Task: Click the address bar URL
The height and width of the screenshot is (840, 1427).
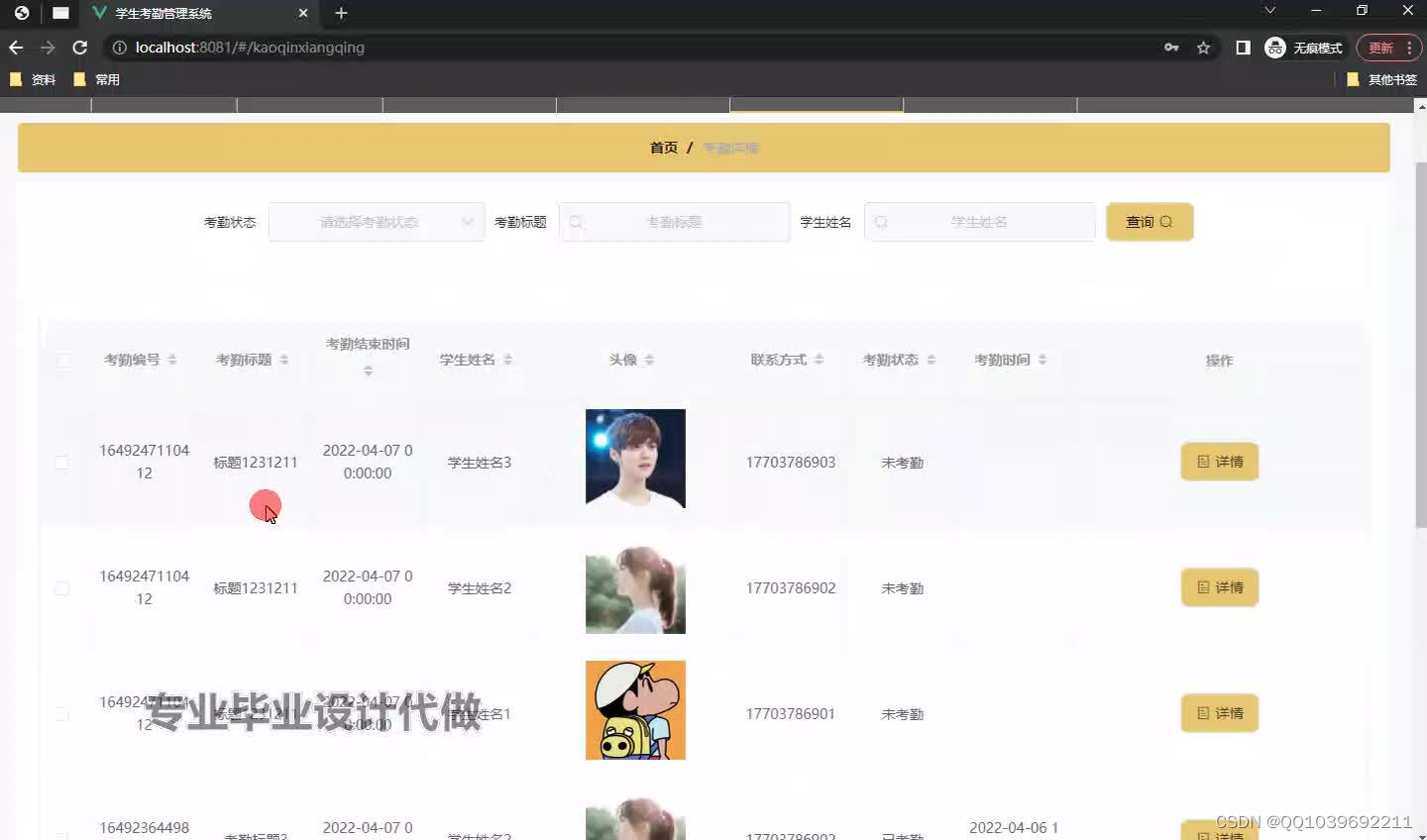Action: (250, 48)
